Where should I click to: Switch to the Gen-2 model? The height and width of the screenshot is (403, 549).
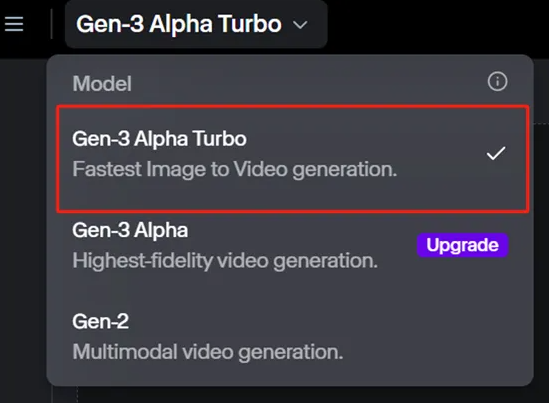coord(293,336)
